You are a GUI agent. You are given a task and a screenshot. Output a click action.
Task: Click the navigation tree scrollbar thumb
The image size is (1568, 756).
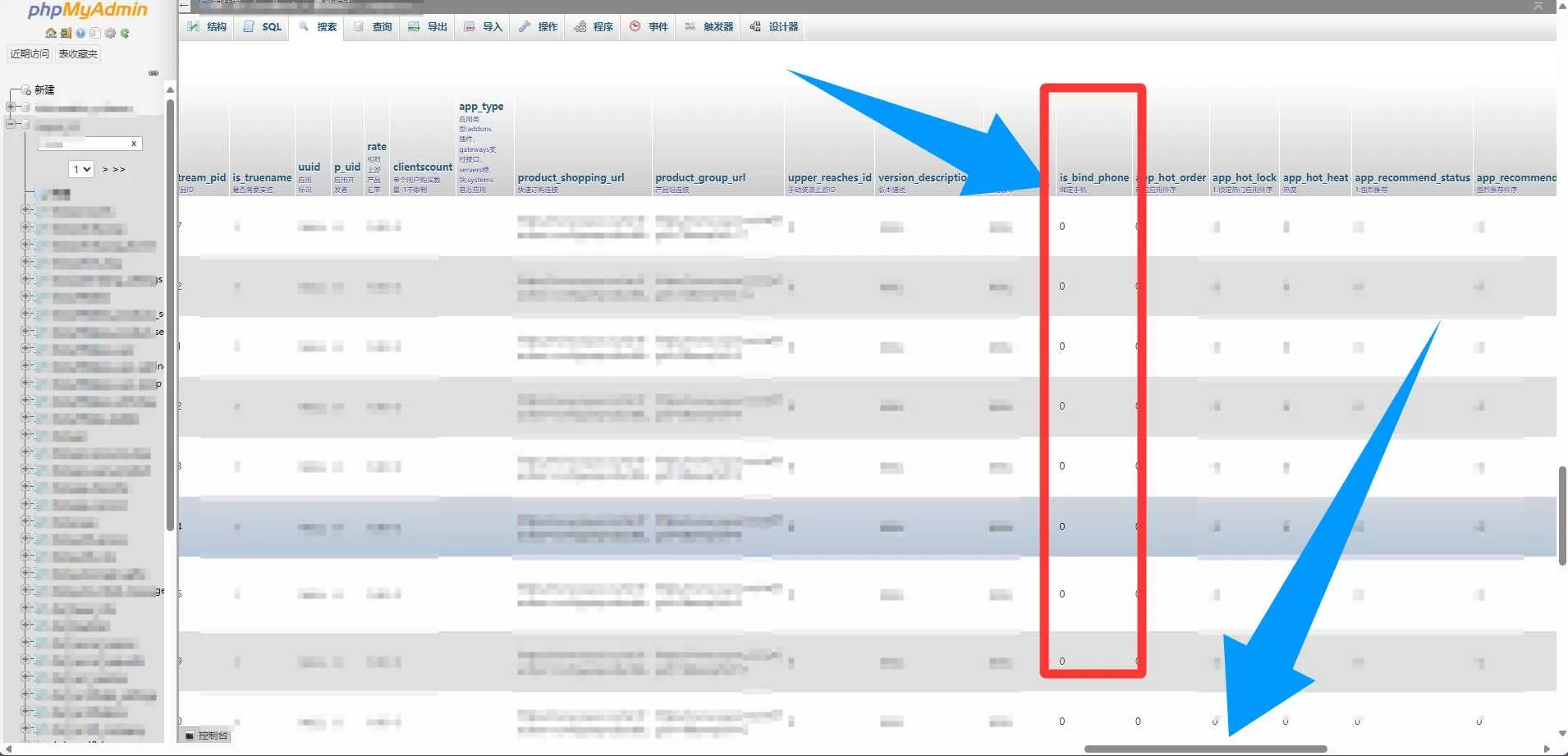(x=170, y=315)
